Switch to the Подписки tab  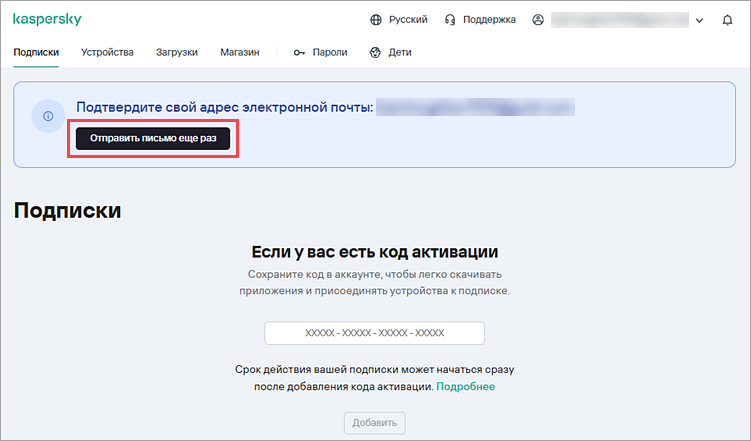pyautogui.click(x=36, y=52)
